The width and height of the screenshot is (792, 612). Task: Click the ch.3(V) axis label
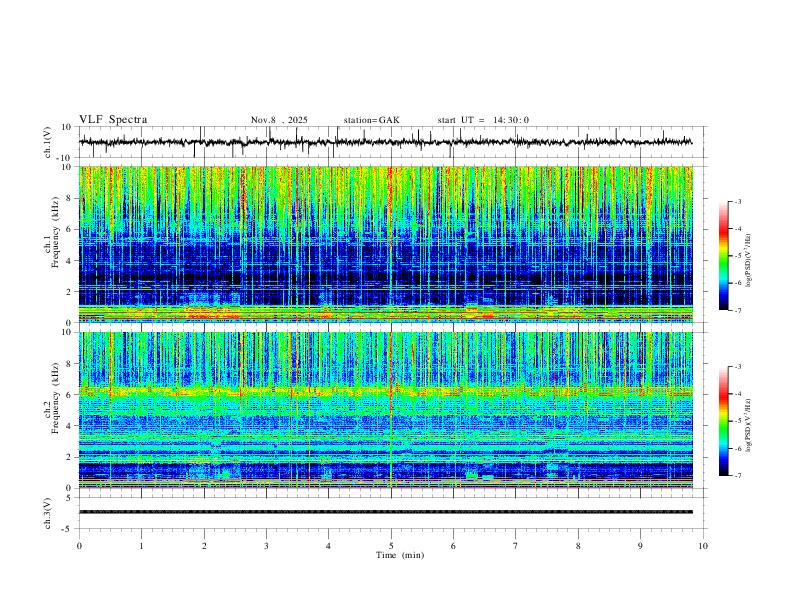pos(48,514)
